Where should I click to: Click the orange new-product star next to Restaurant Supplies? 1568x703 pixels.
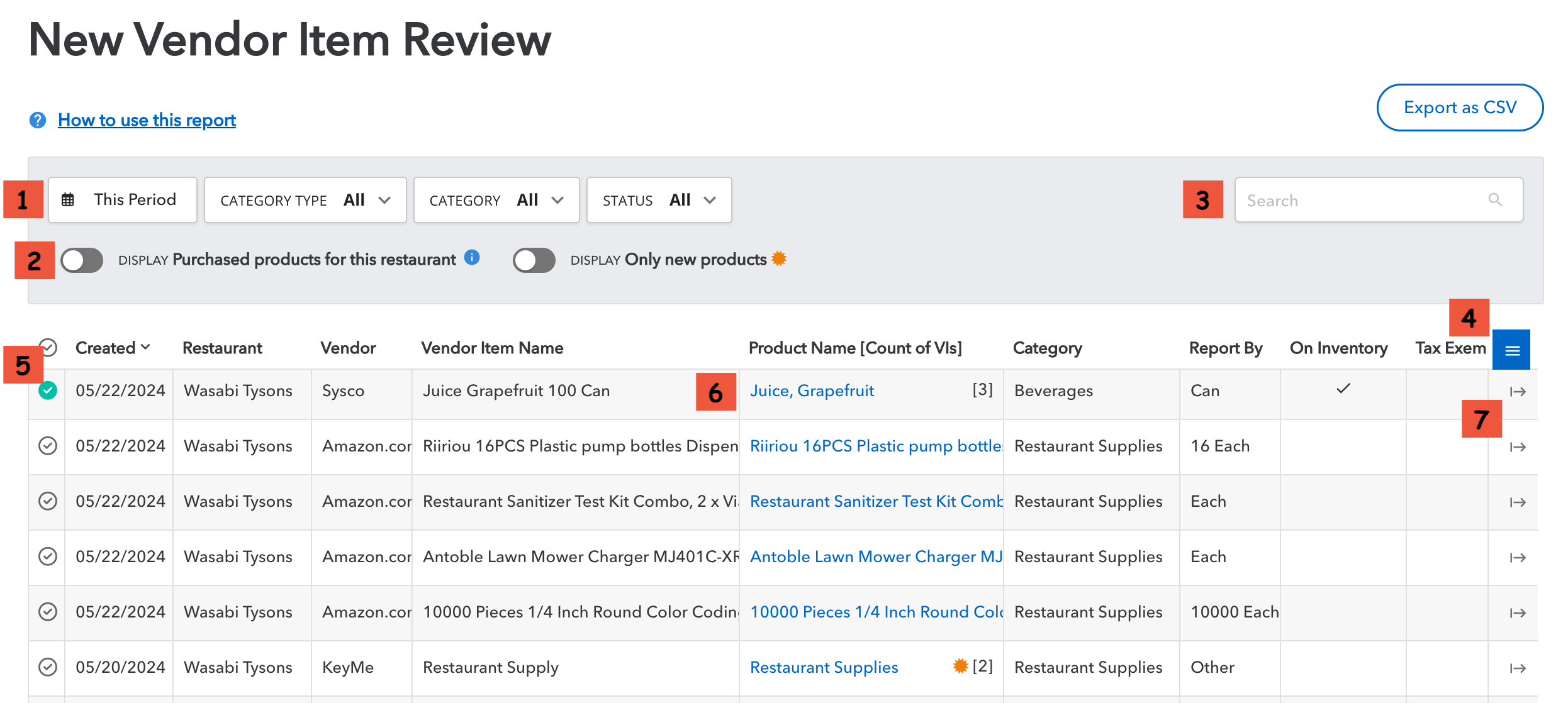pos(960,665)
